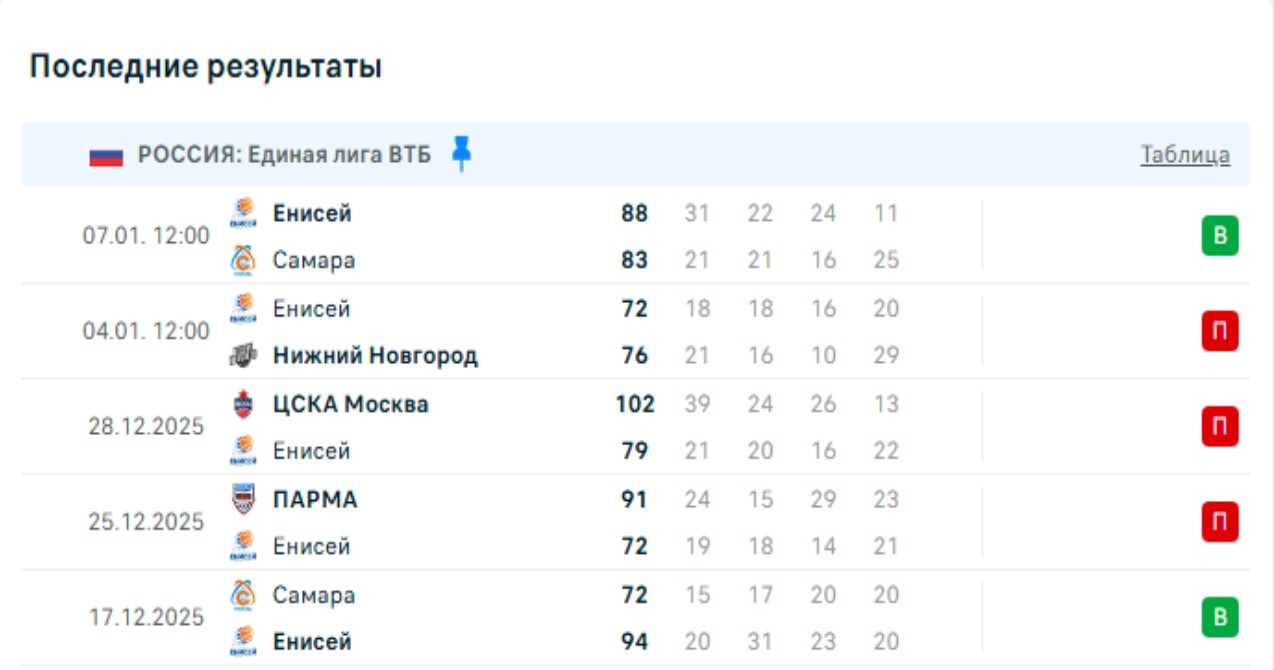The width and height of the screenshot is (1274, 670).
Task: Click the green В badge for 07.01 match
Action: point(1220,237)
